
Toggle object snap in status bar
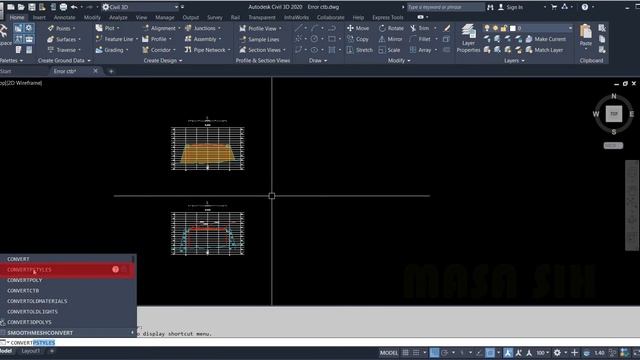[x=490, y=353]
